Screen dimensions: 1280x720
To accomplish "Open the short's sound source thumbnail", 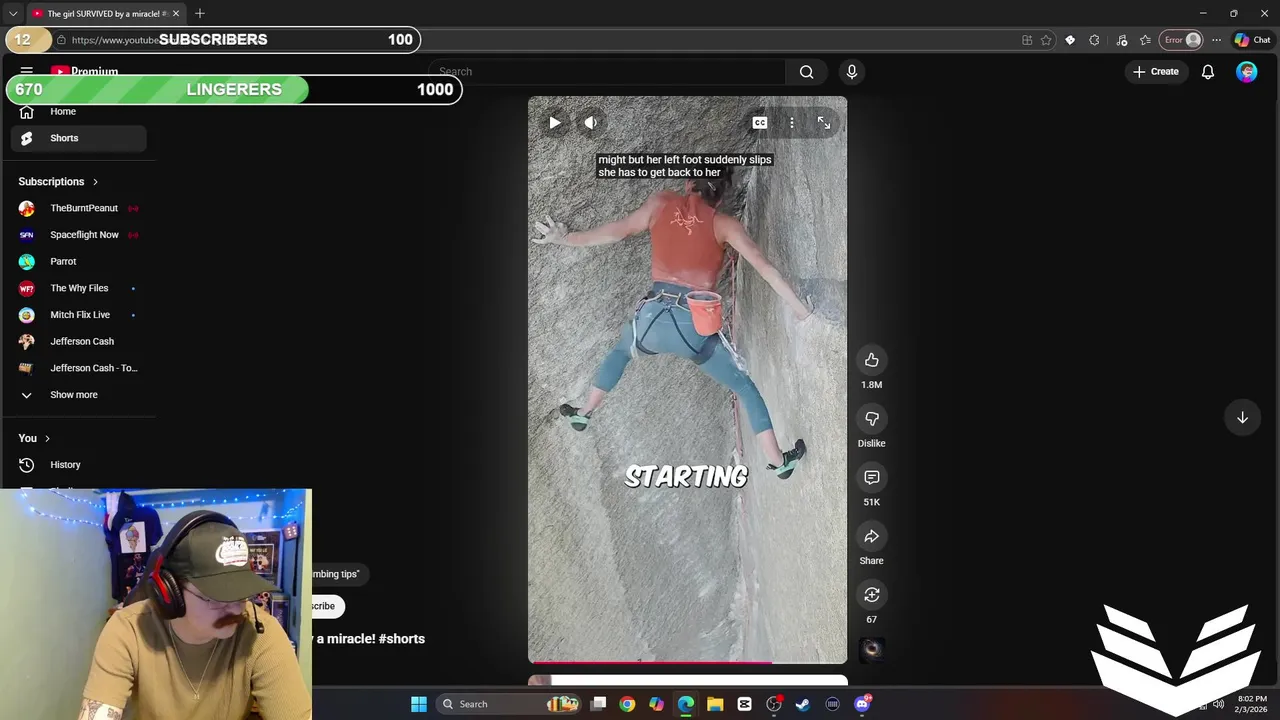I will (x=872, y=649).
